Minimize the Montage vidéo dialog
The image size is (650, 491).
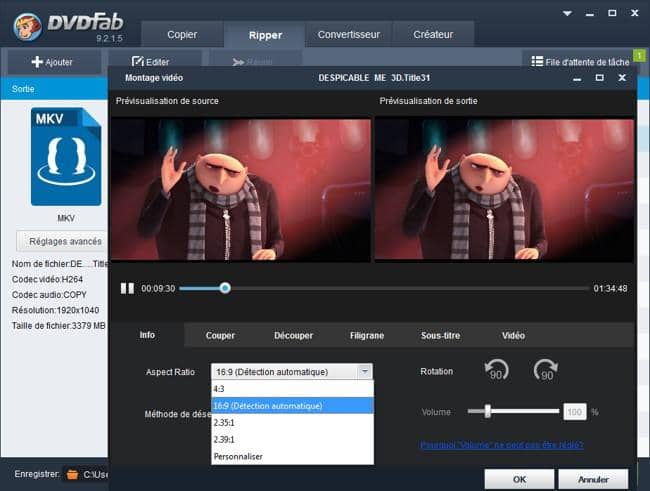pos(577,78)
